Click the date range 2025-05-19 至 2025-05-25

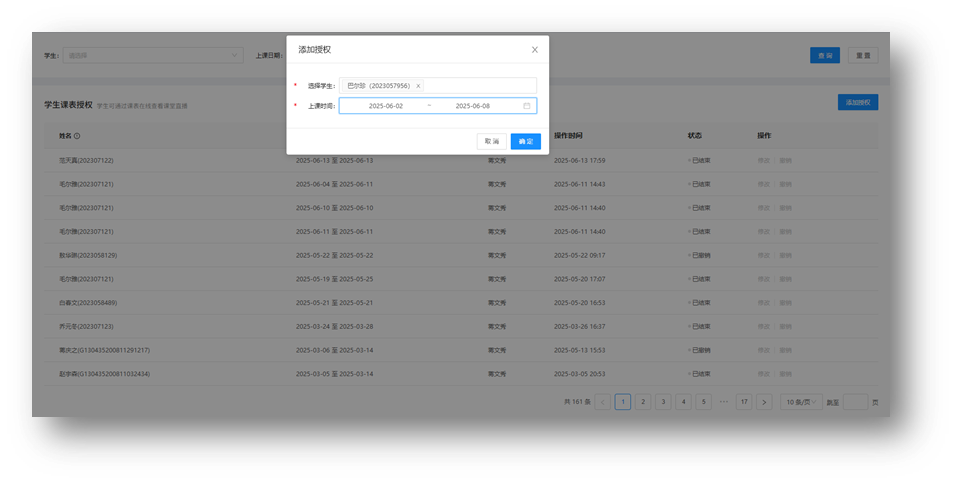point(334,280)
